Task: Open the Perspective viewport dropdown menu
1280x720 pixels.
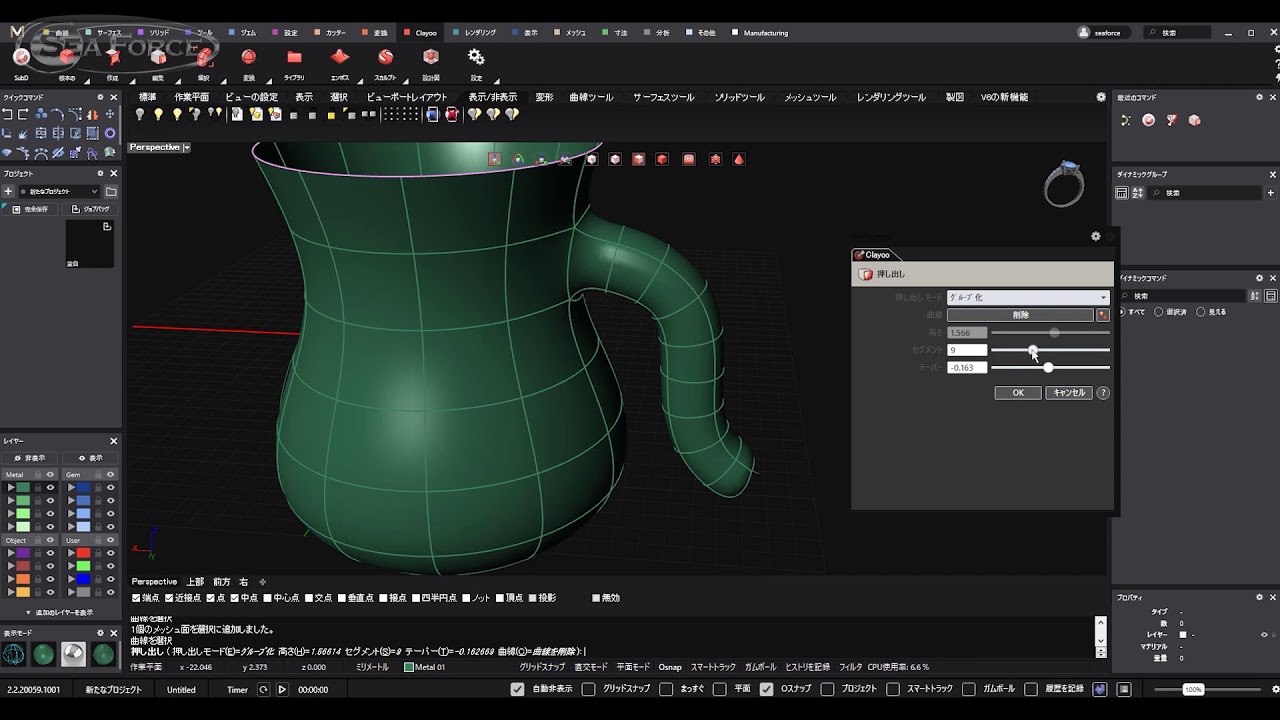Action: tap(186, 147)
